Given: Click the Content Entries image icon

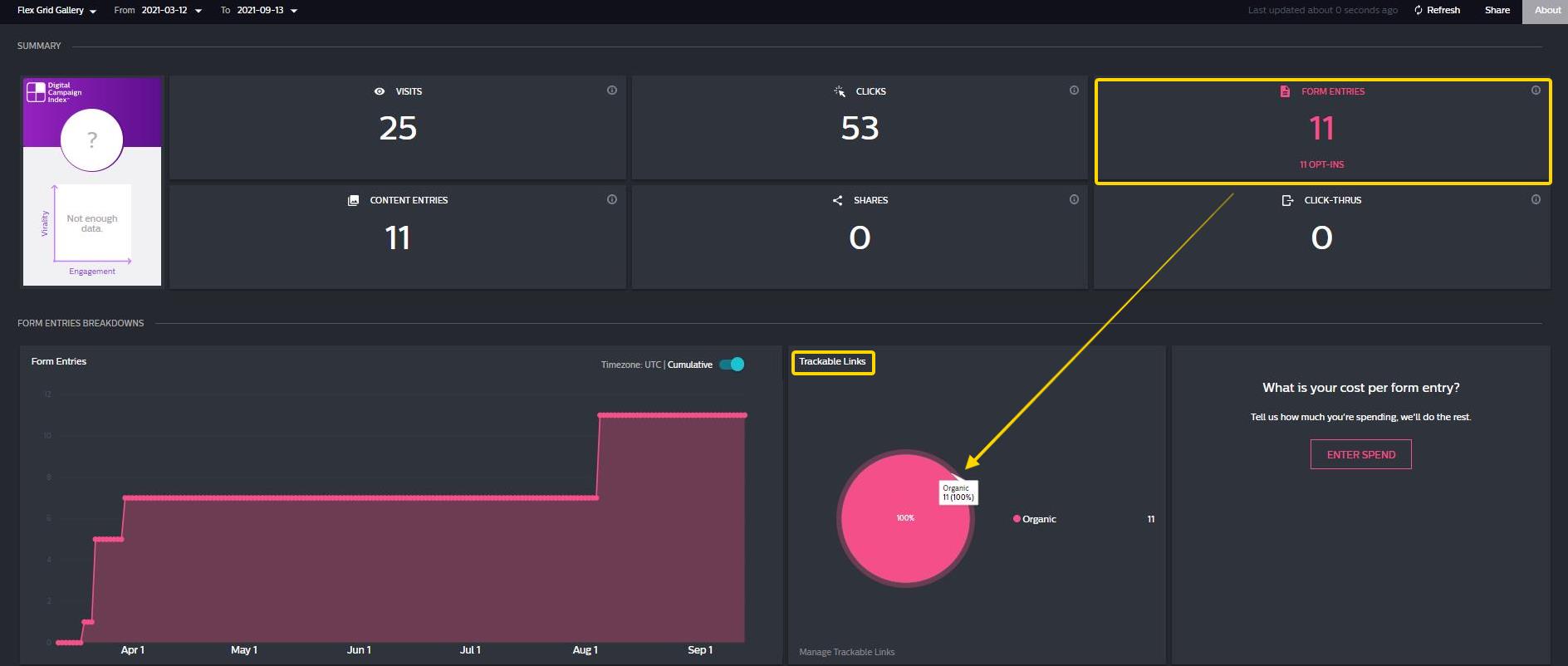Looking at the screenshot, I should 354,200.
